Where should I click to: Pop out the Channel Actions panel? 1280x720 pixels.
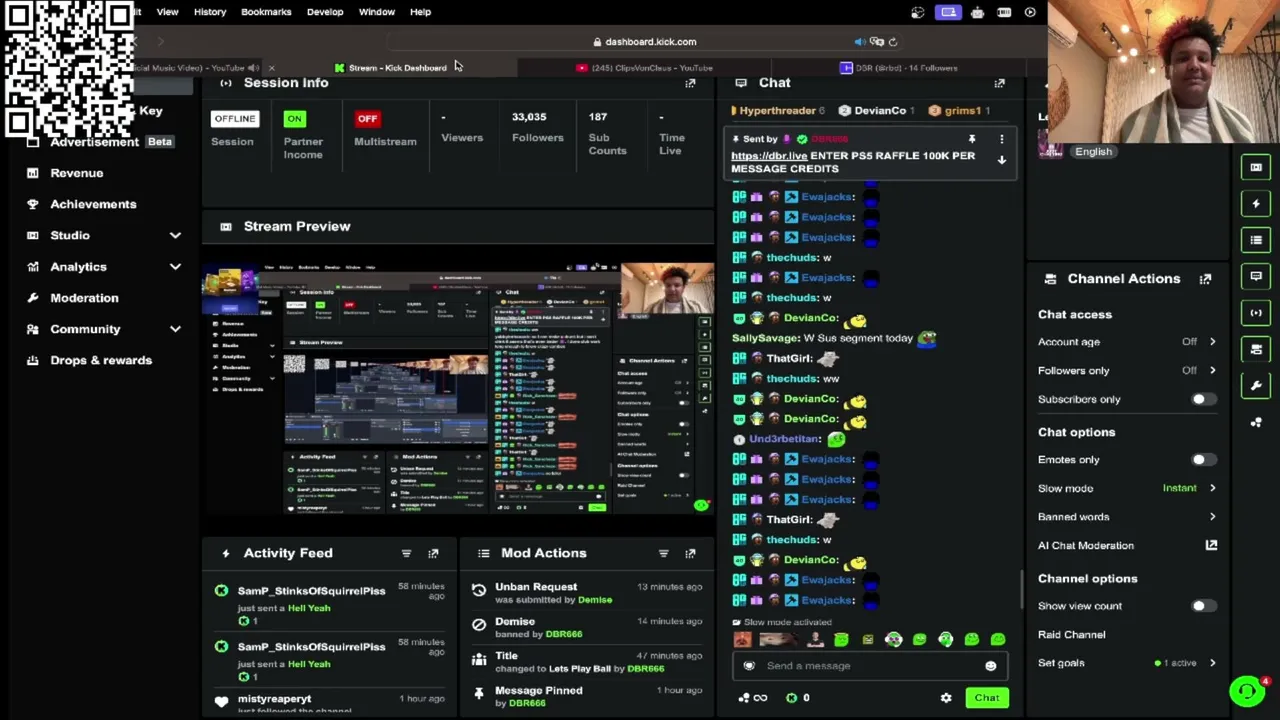(x=1205, y=279)
